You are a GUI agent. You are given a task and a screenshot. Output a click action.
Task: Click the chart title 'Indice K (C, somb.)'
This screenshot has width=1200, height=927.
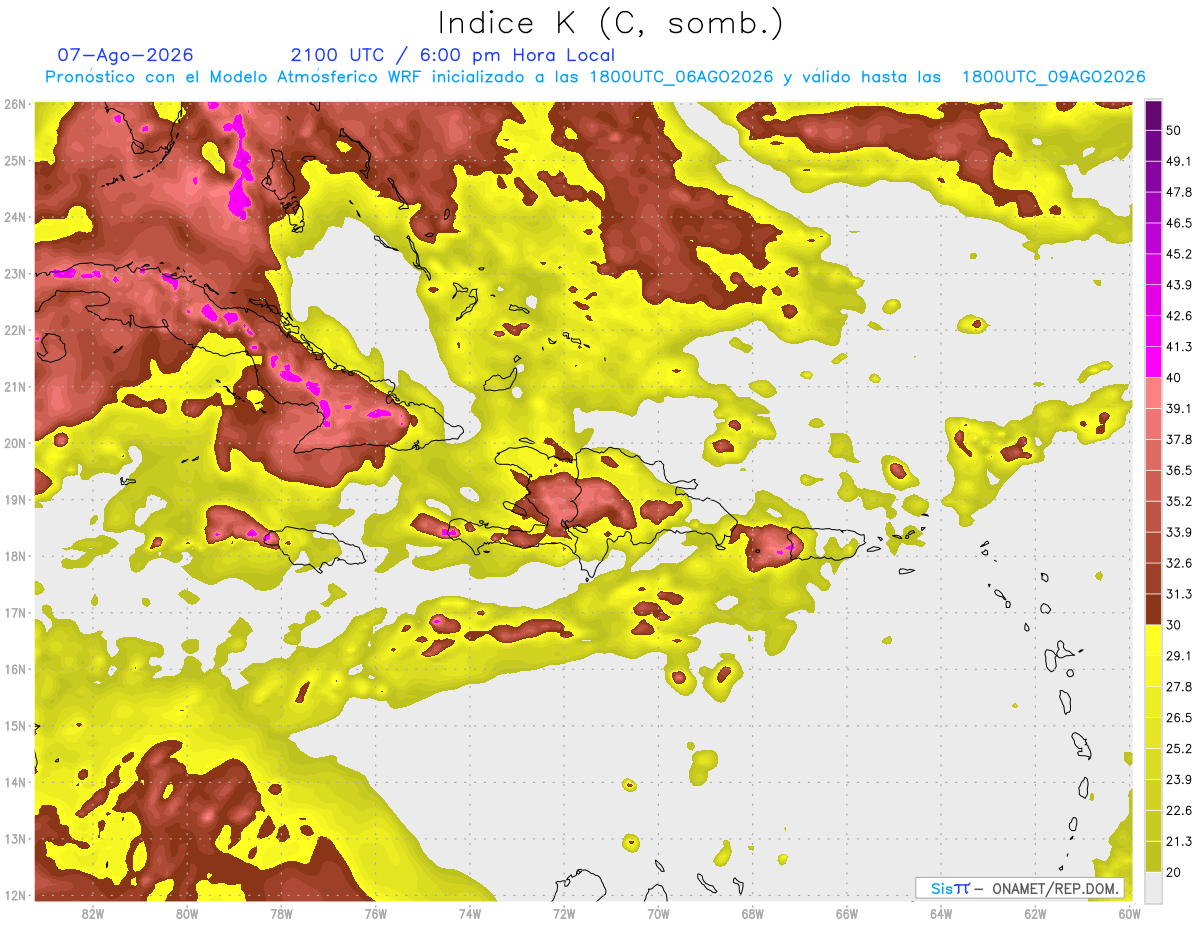pos(610,23)
